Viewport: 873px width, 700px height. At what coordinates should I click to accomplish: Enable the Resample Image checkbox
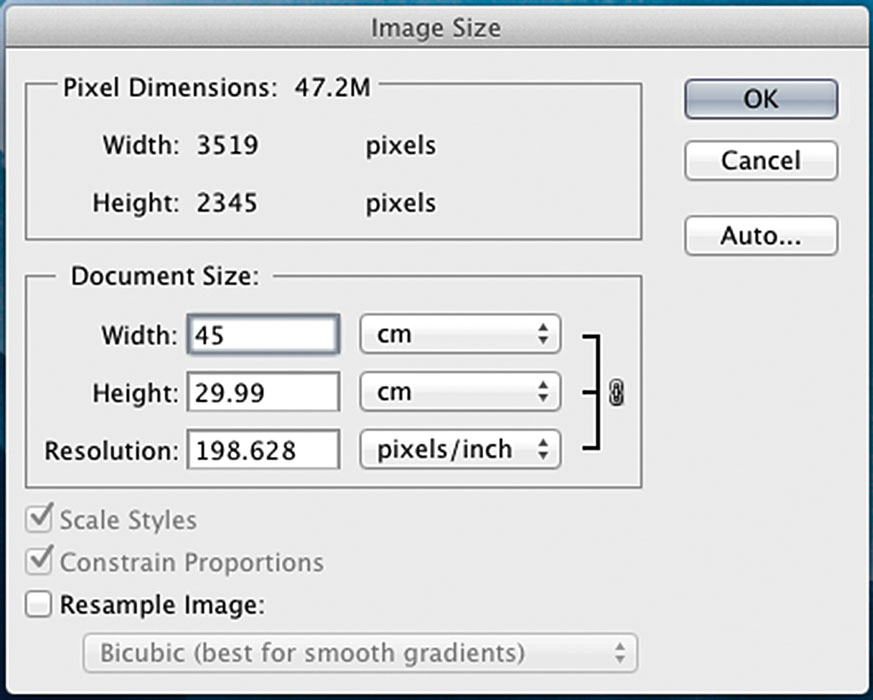(x=38, y=604)
